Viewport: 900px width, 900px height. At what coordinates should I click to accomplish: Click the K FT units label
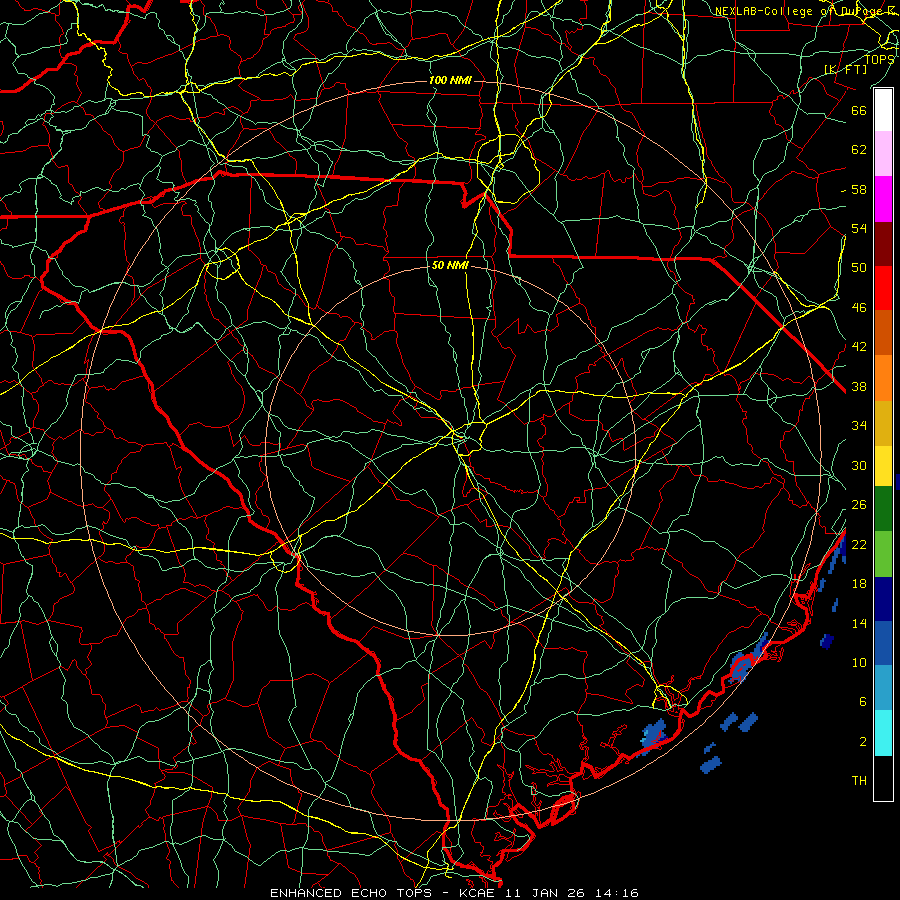[845, 70]
